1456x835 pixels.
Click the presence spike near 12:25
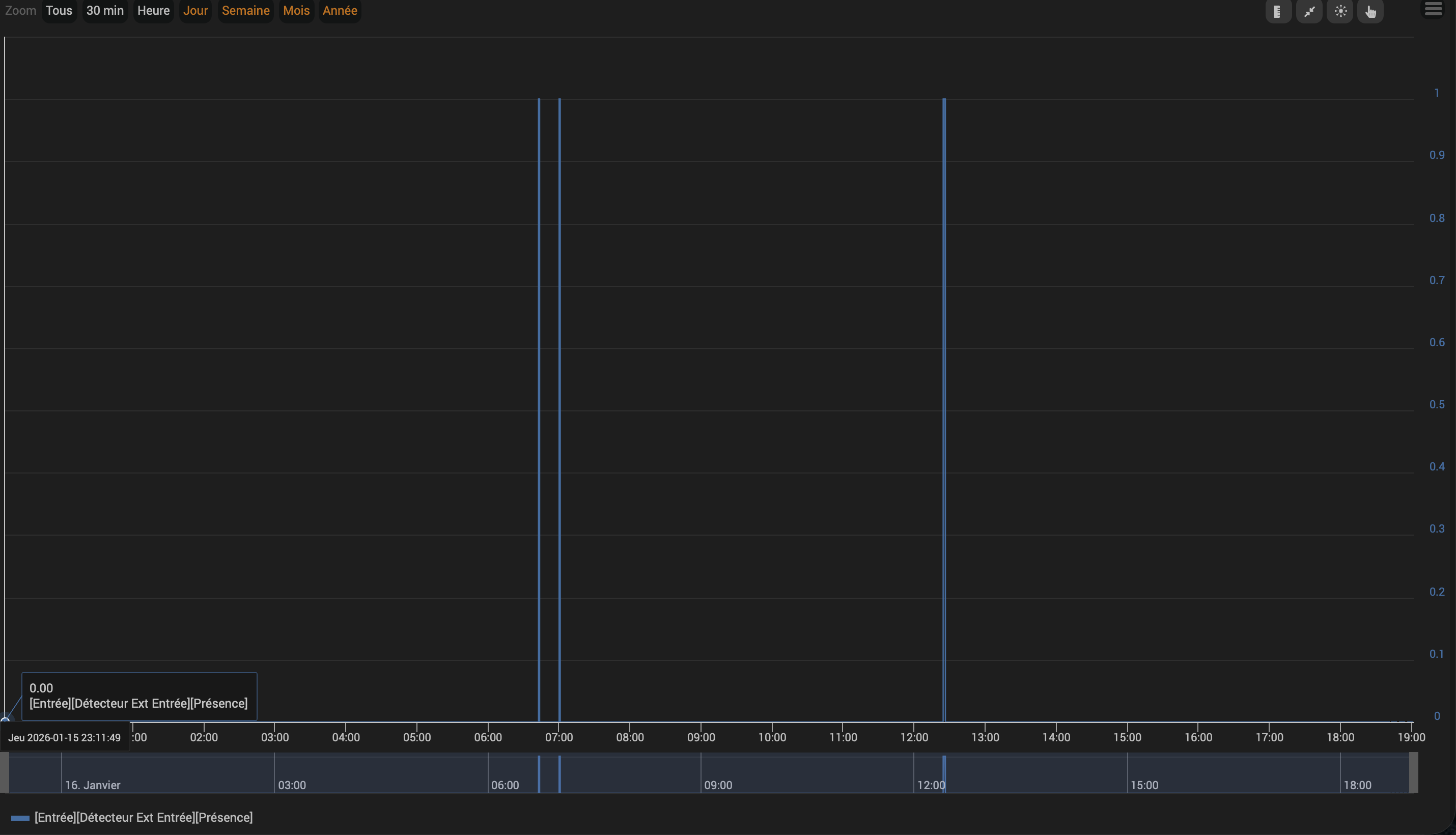pyautogui.click(x=944, y=401)
